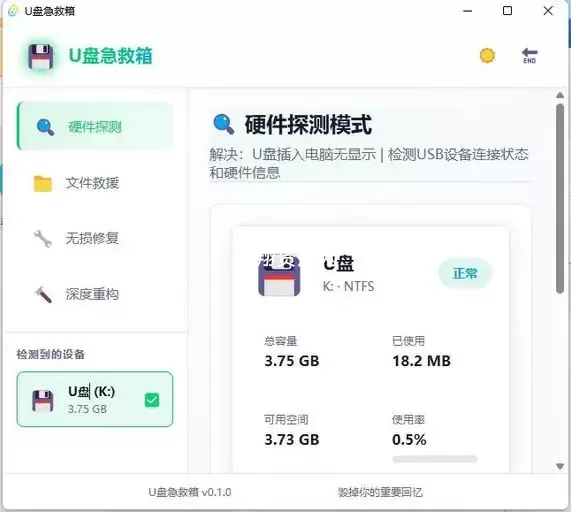Click the 可用空间 label

click(x=286, y=420)
